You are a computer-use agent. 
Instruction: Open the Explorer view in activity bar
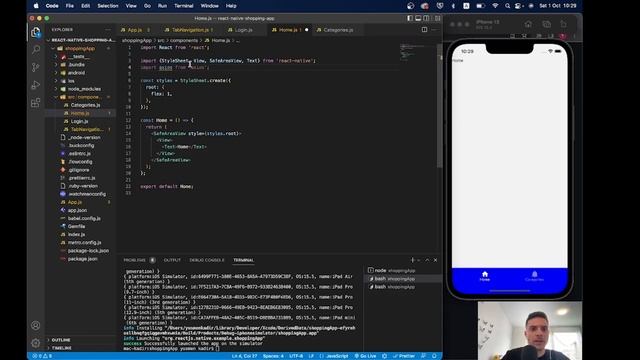(x=36, y=32)
